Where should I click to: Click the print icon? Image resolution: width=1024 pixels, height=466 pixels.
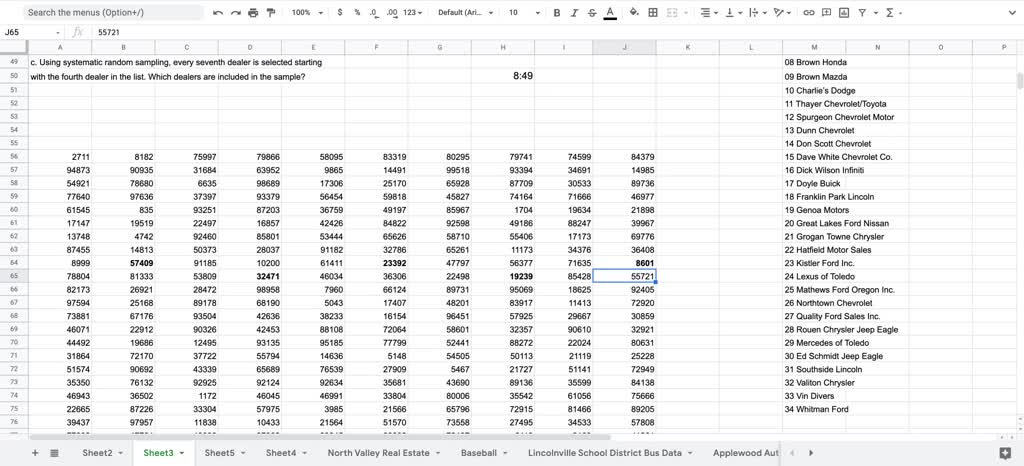click(252, 13)
